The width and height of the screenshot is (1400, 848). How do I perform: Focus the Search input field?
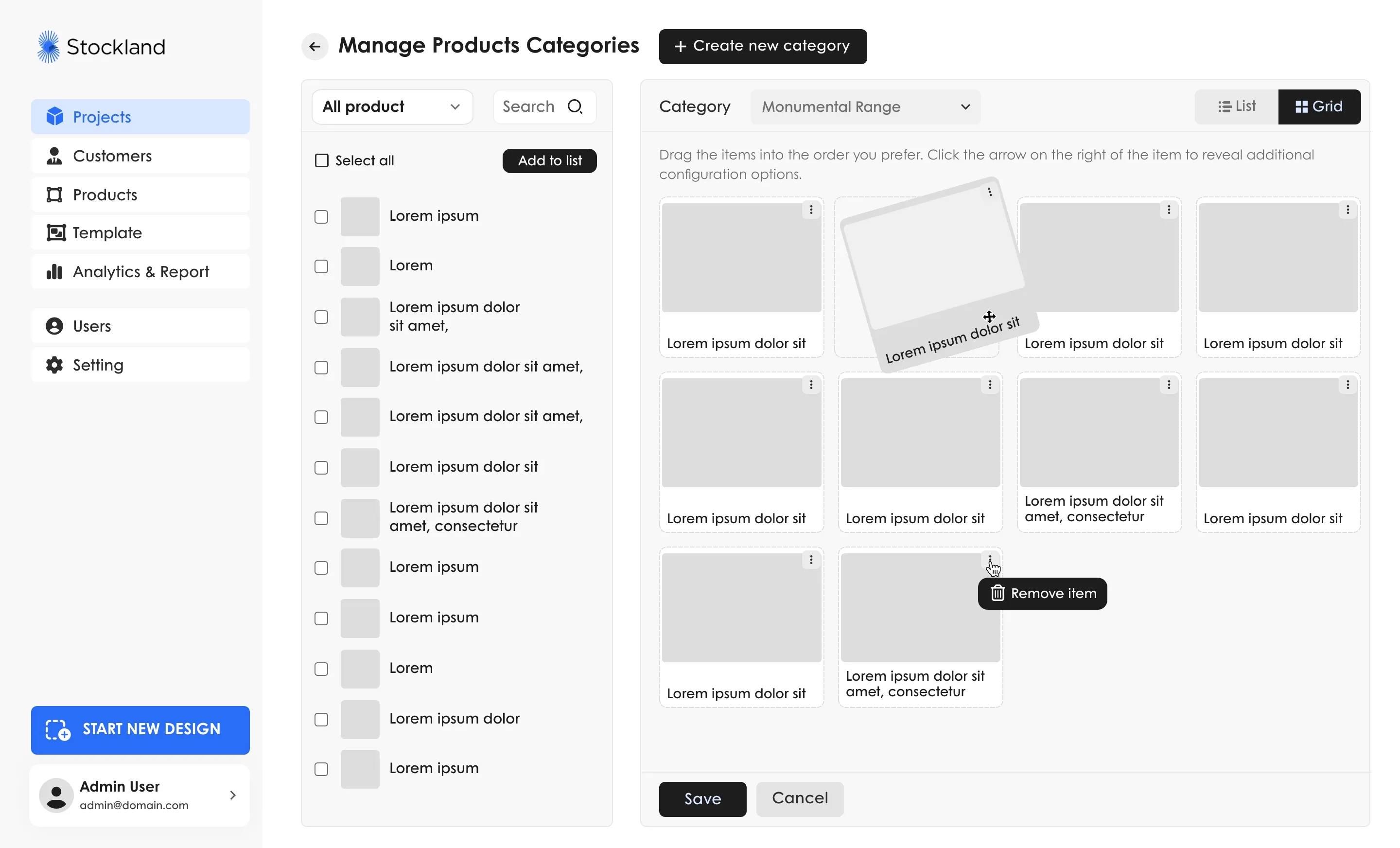[529, 106]
